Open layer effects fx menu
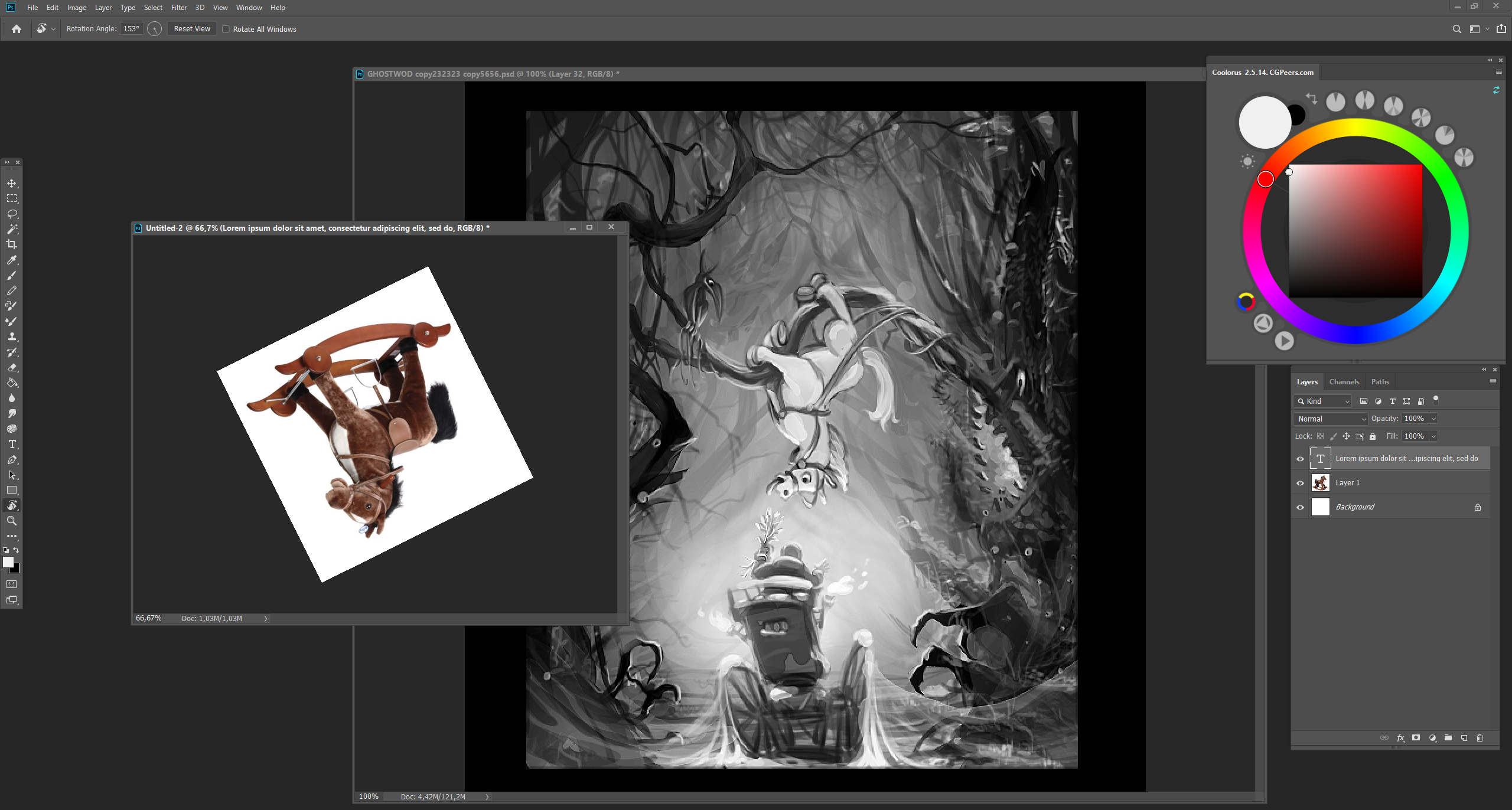Image resolution: width=1512 pixels, height=810 pixels. 1400,738
